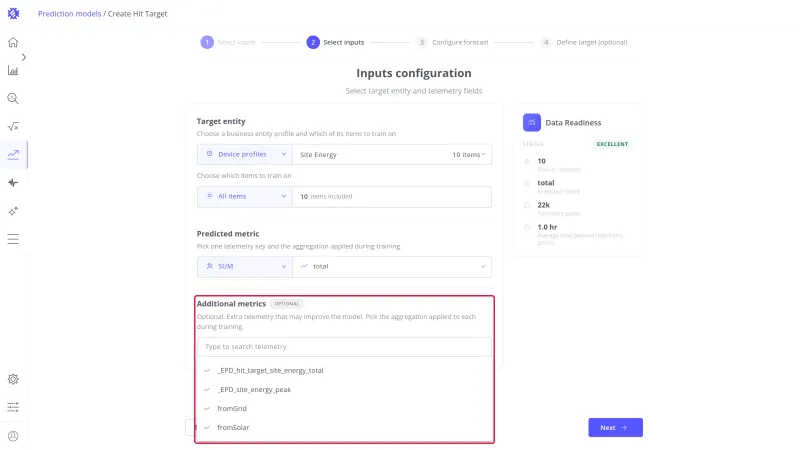The height and width of the screenshot is (450, 800).
Task: Click the 10 devices selected value
Action: [541, 161]
